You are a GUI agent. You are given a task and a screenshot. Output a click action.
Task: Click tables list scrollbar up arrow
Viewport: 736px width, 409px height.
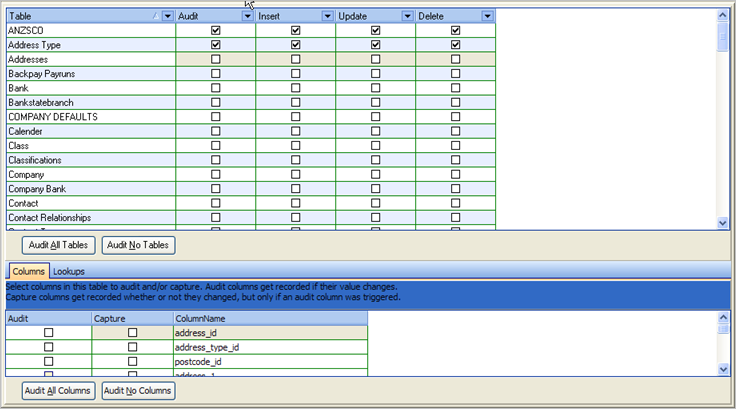[x=723, y=15]
